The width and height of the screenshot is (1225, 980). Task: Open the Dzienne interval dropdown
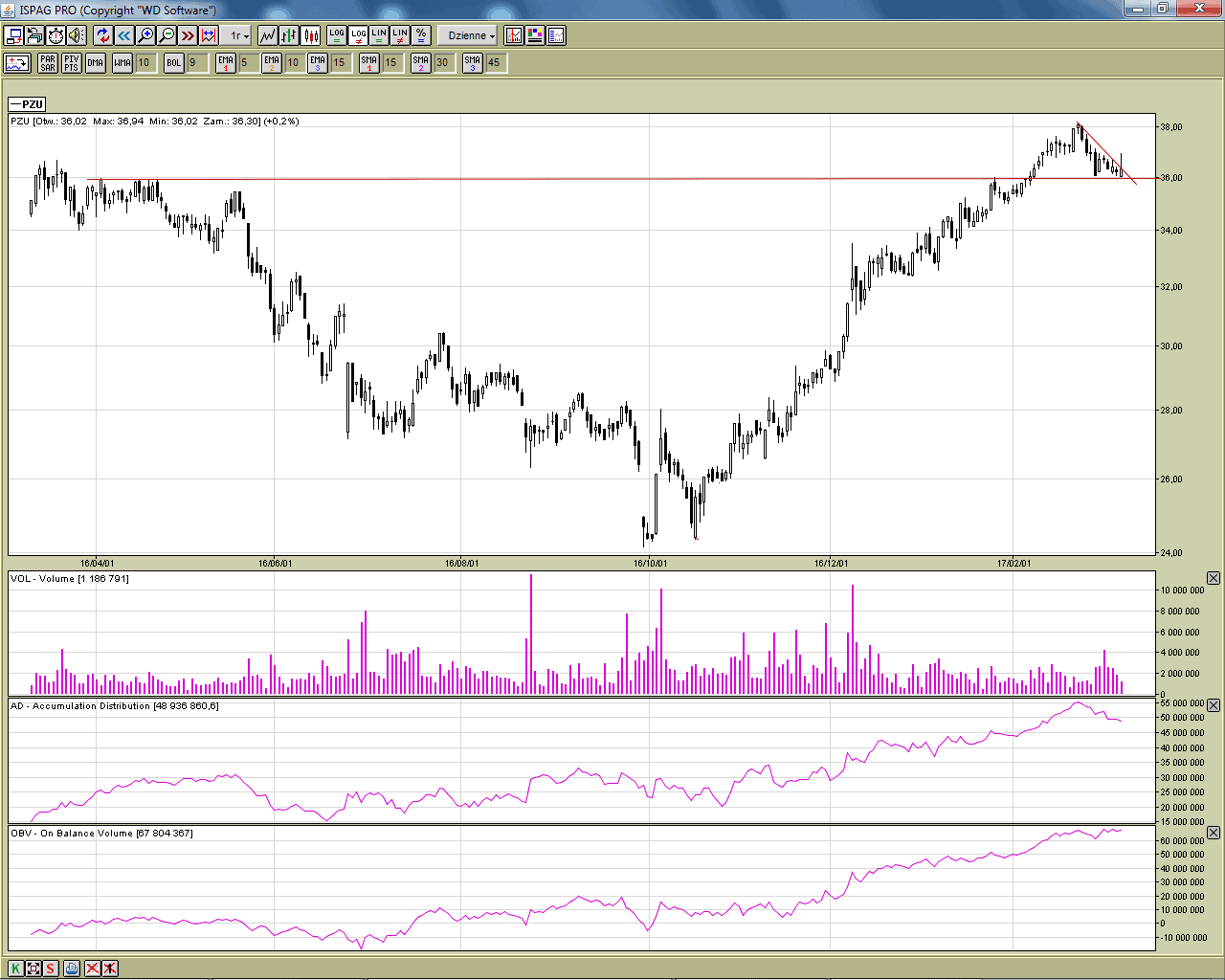click(471, 35)
